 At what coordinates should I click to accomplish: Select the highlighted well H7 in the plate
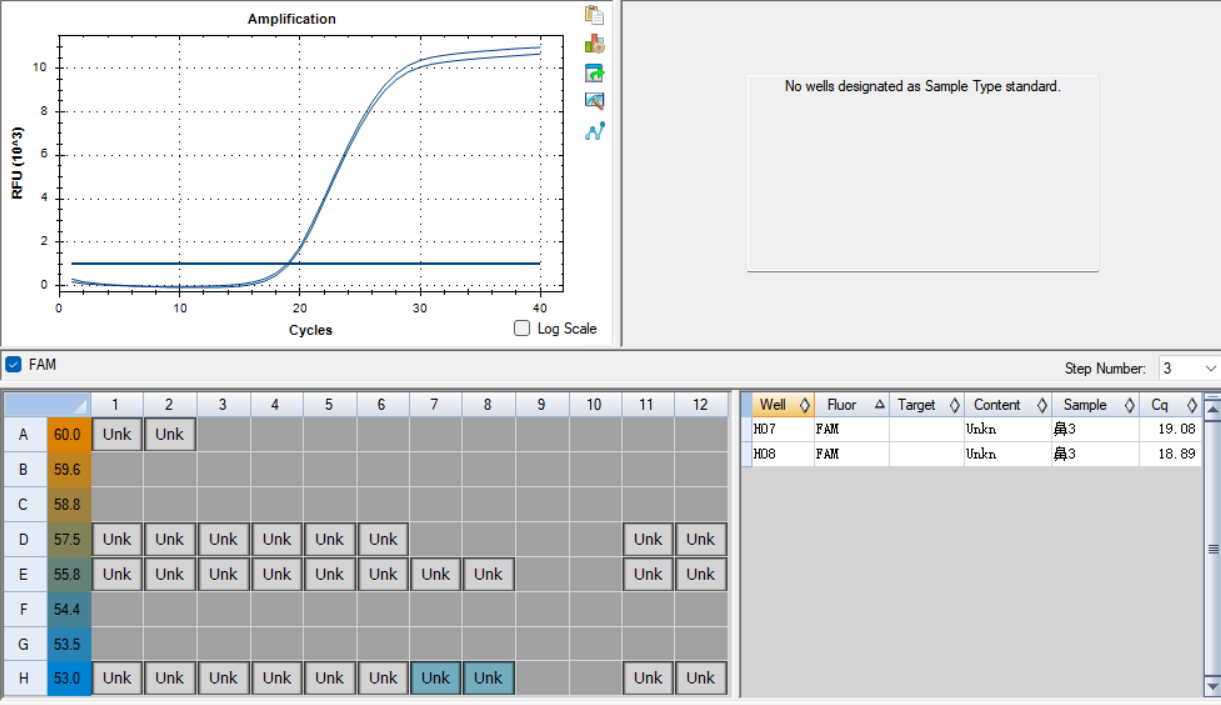(435, 678)
